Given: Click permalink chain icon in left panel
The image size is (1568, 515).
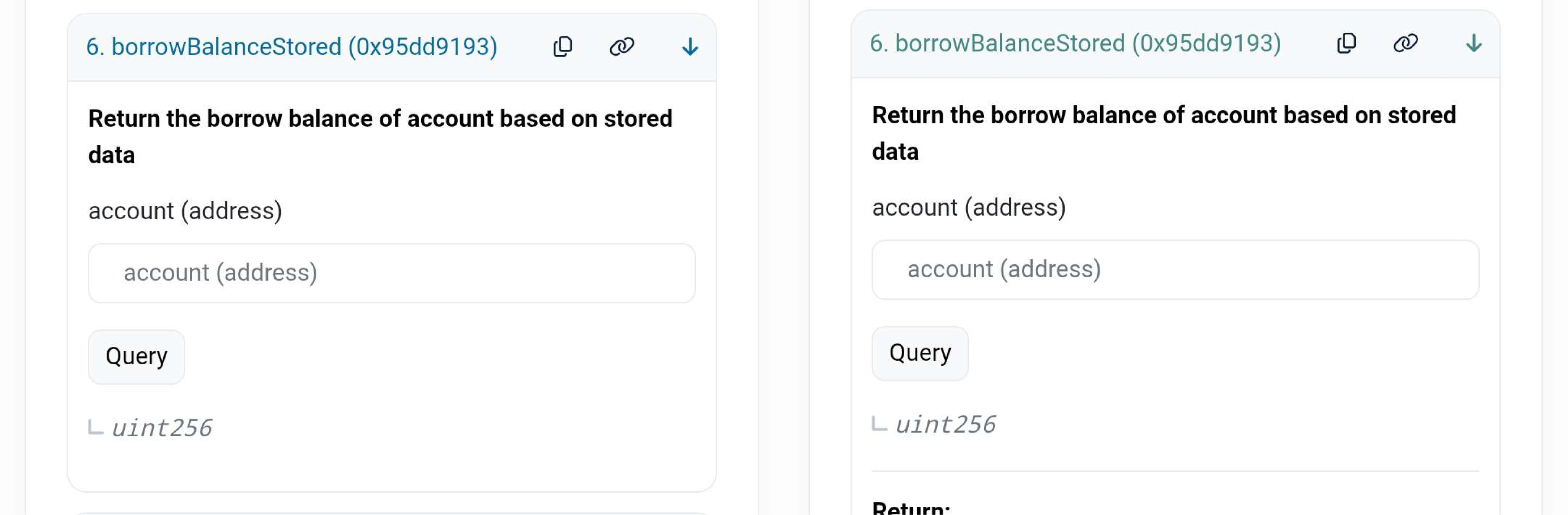Looking at the screenshot, I should (621, 47).
